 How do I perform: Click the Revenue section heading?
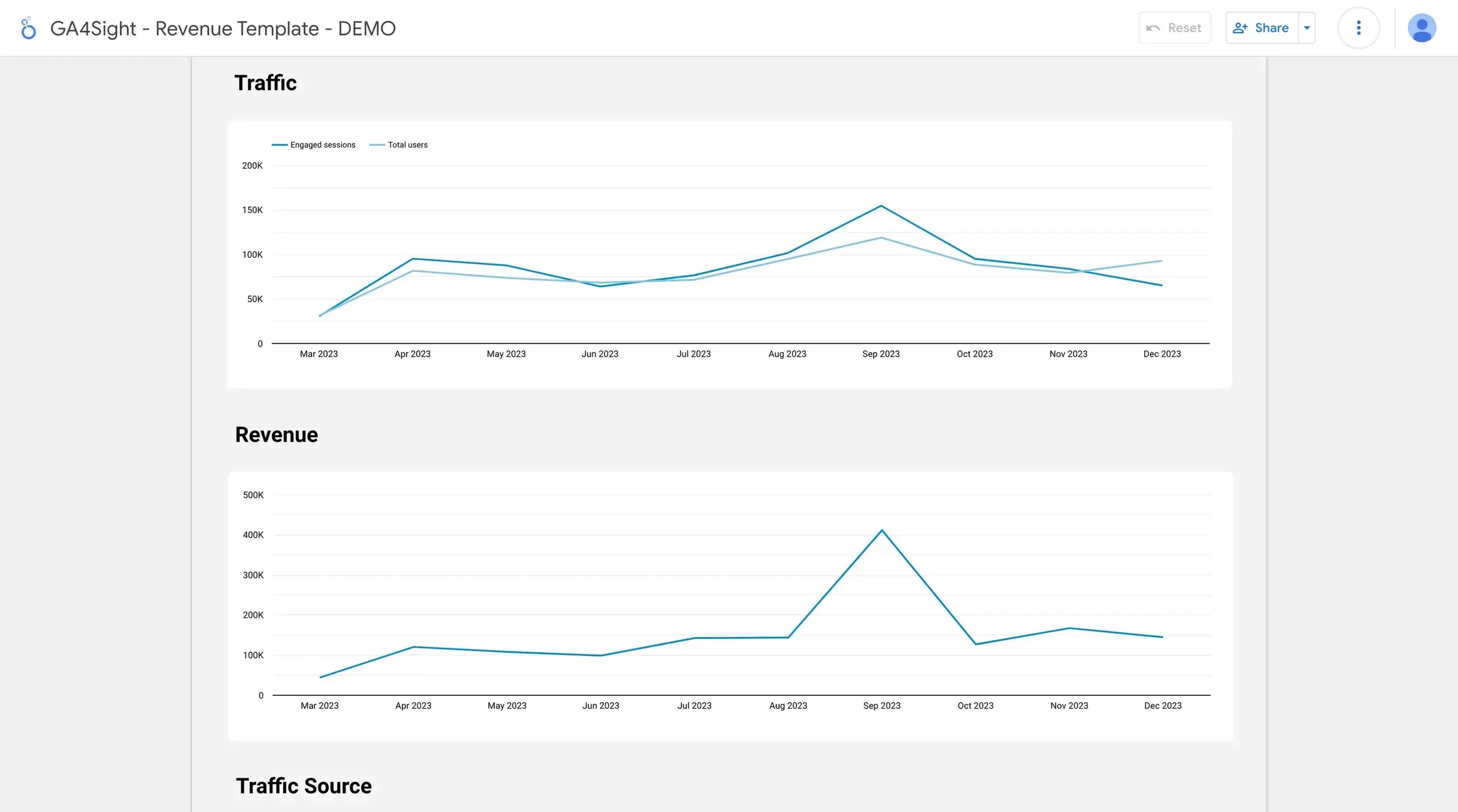pyautogui.click(x=276, y=434)
